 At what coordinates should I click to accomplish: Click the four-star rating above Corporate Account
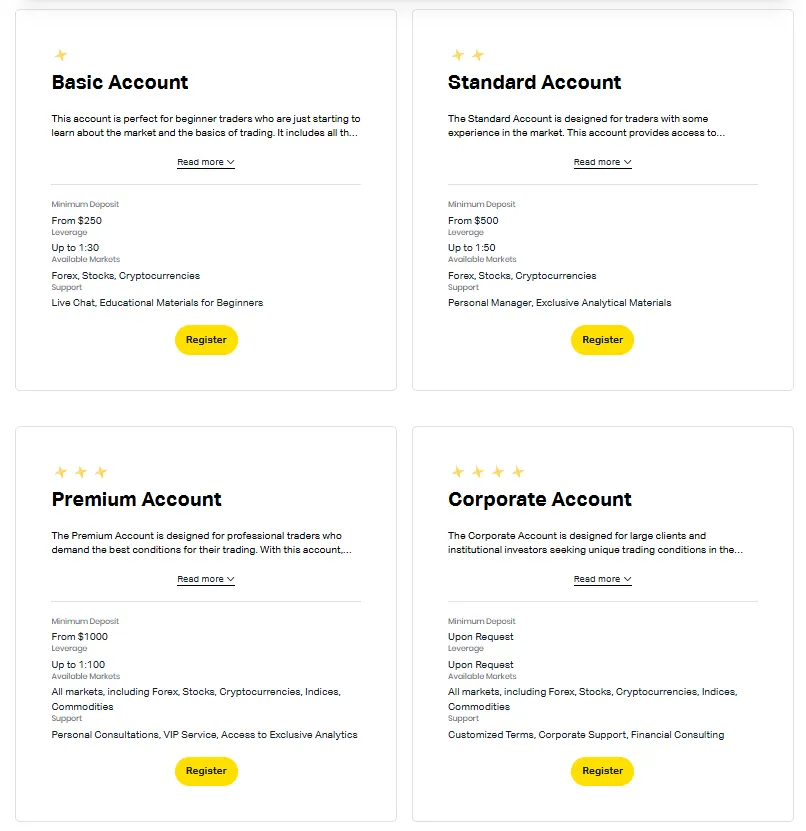click(487, 472)
